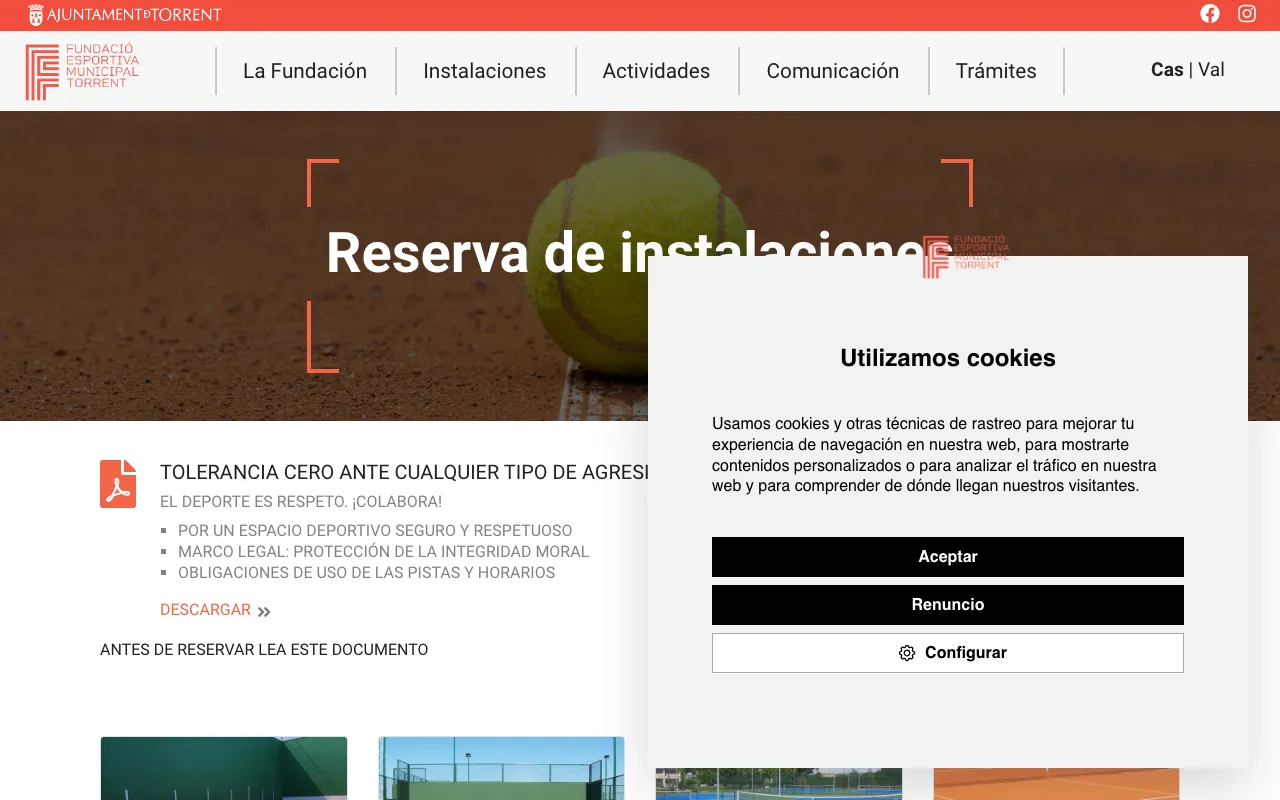The height and width of the screenshot is (800, 1280).
Task: Decline cookies with Renuncio button
Action: click(x=948, y=605)
